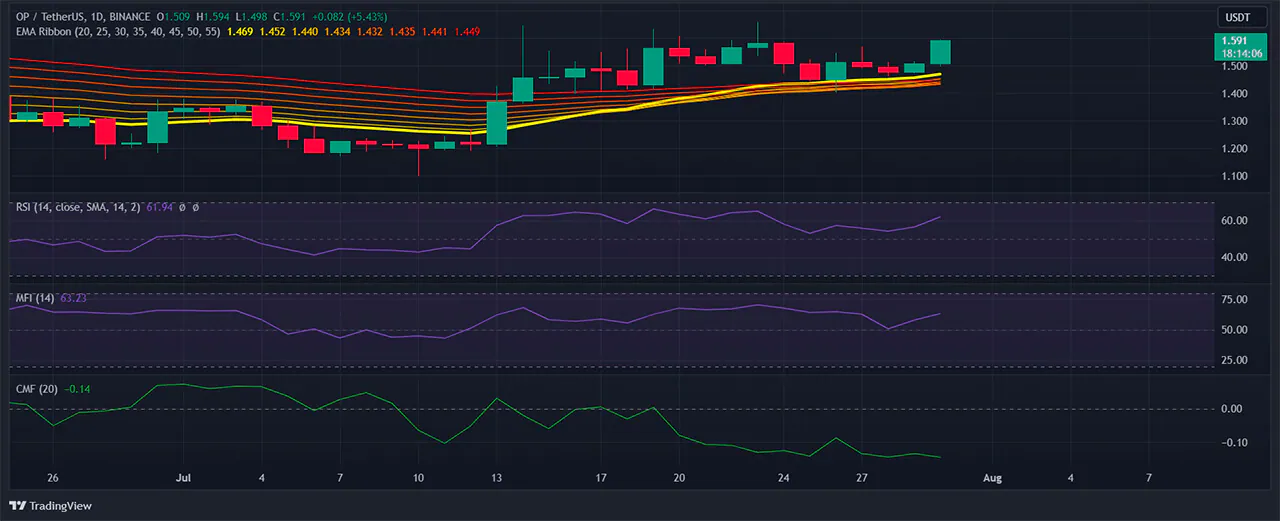Click the 10 date axis label
This screenshot has height=521, width=1280.
tap(418, 478)
